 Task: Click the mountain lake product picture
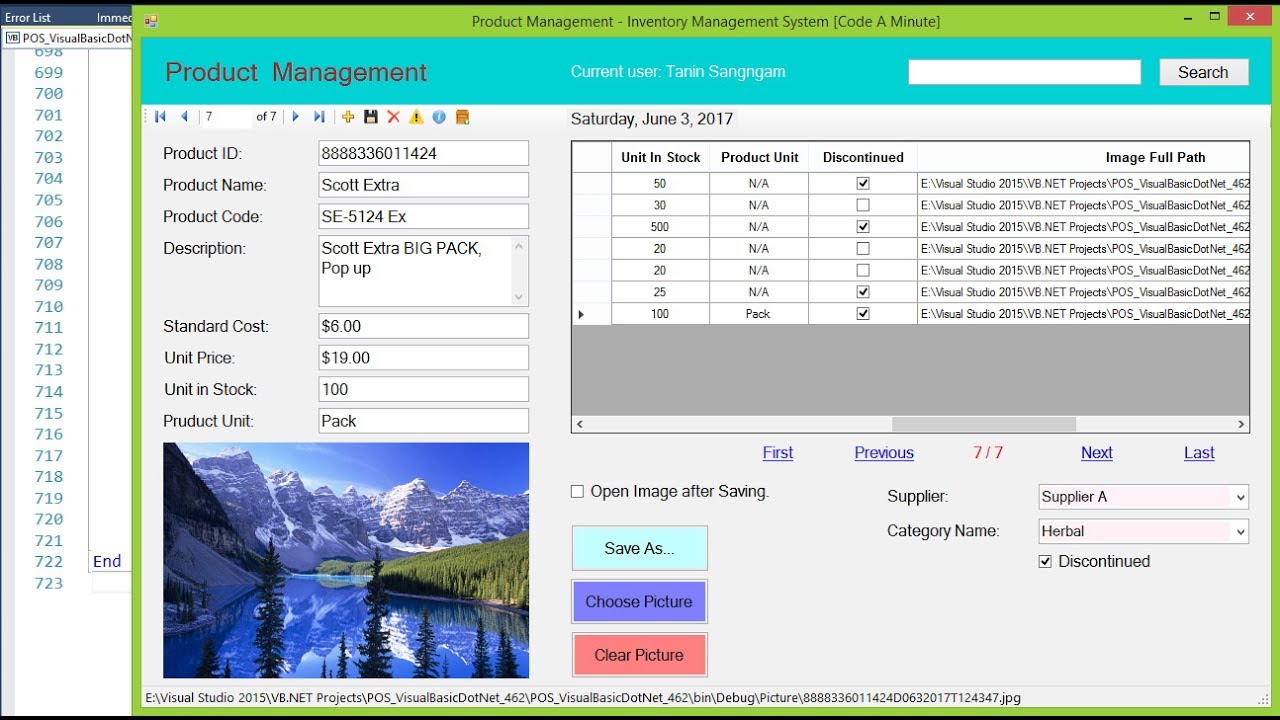(346, 561)
